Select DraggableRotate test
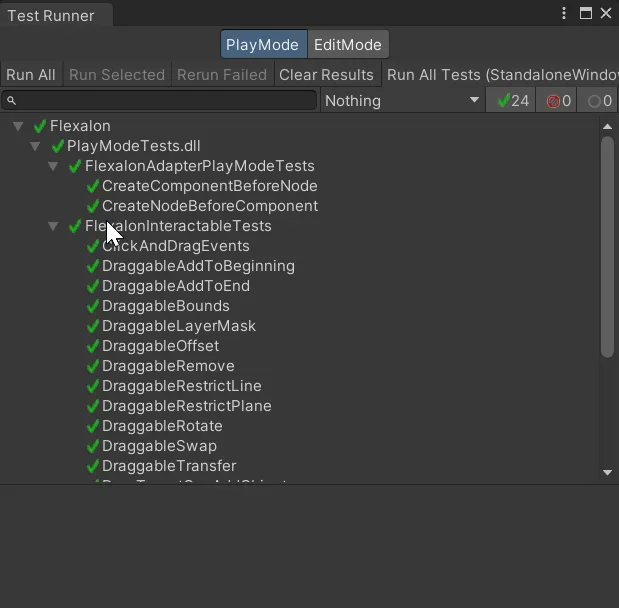 (299, 426)
